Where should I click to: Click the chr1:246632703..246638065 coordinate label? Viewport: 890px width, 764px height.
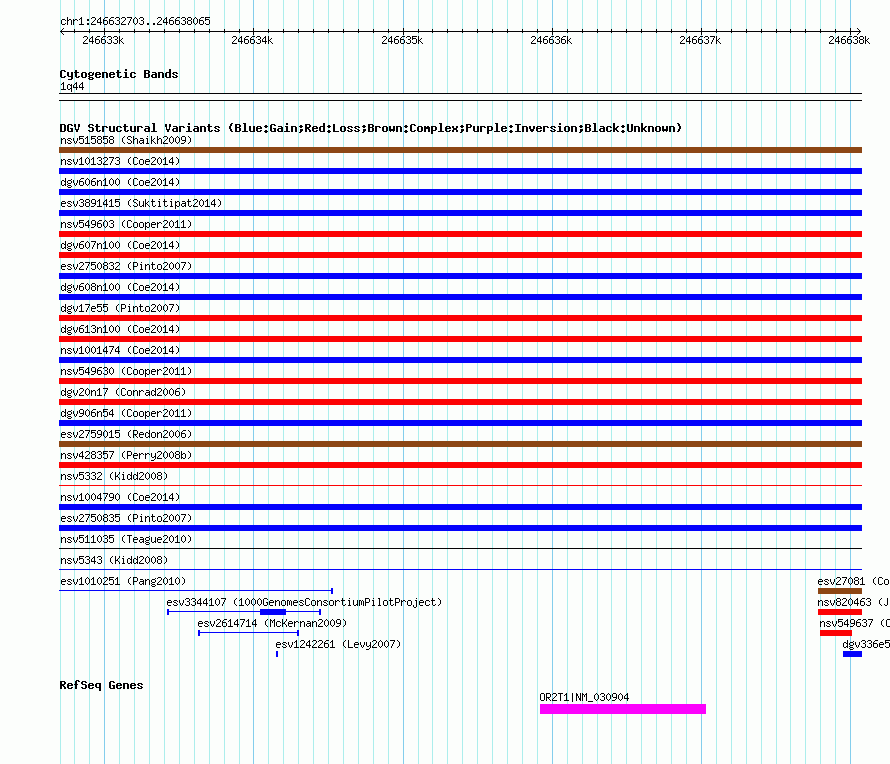(135, 21)
